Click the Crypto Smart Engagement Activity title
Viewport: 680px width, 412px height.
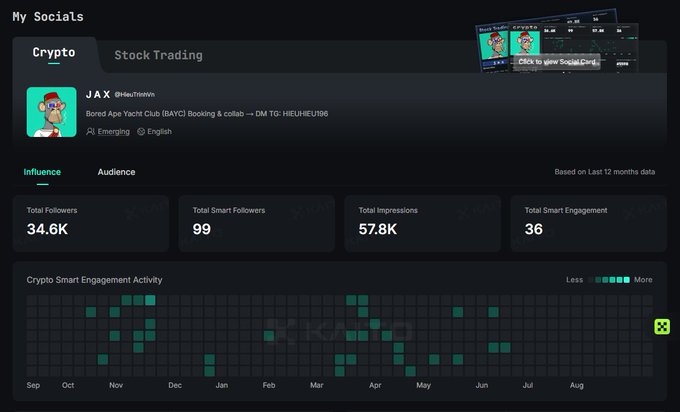(x=94, y=280)
